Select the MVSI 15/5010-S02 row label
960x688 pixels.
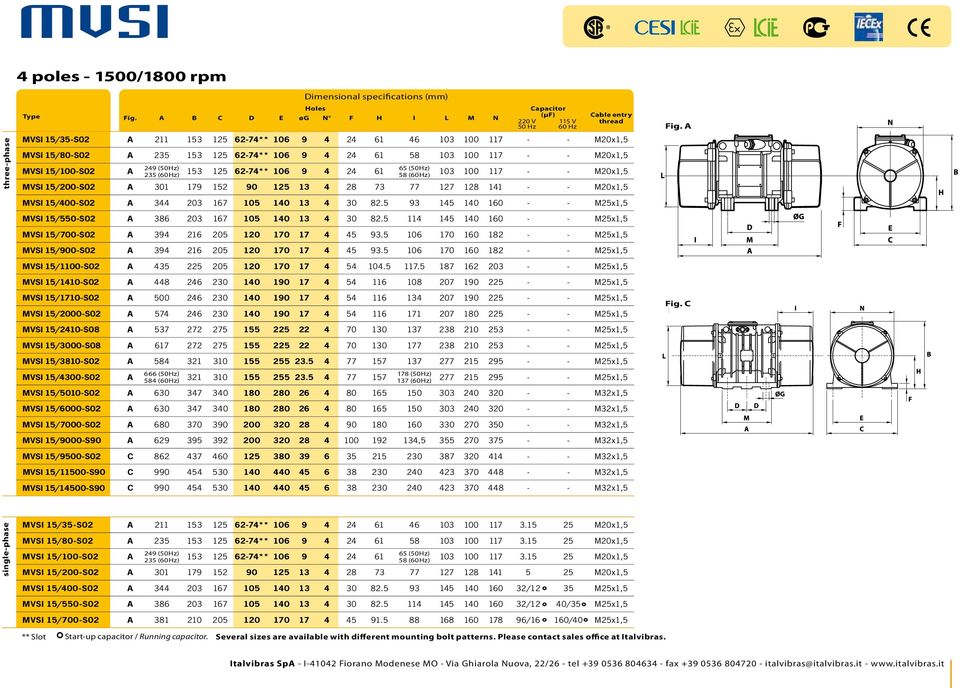pos(61,393)
